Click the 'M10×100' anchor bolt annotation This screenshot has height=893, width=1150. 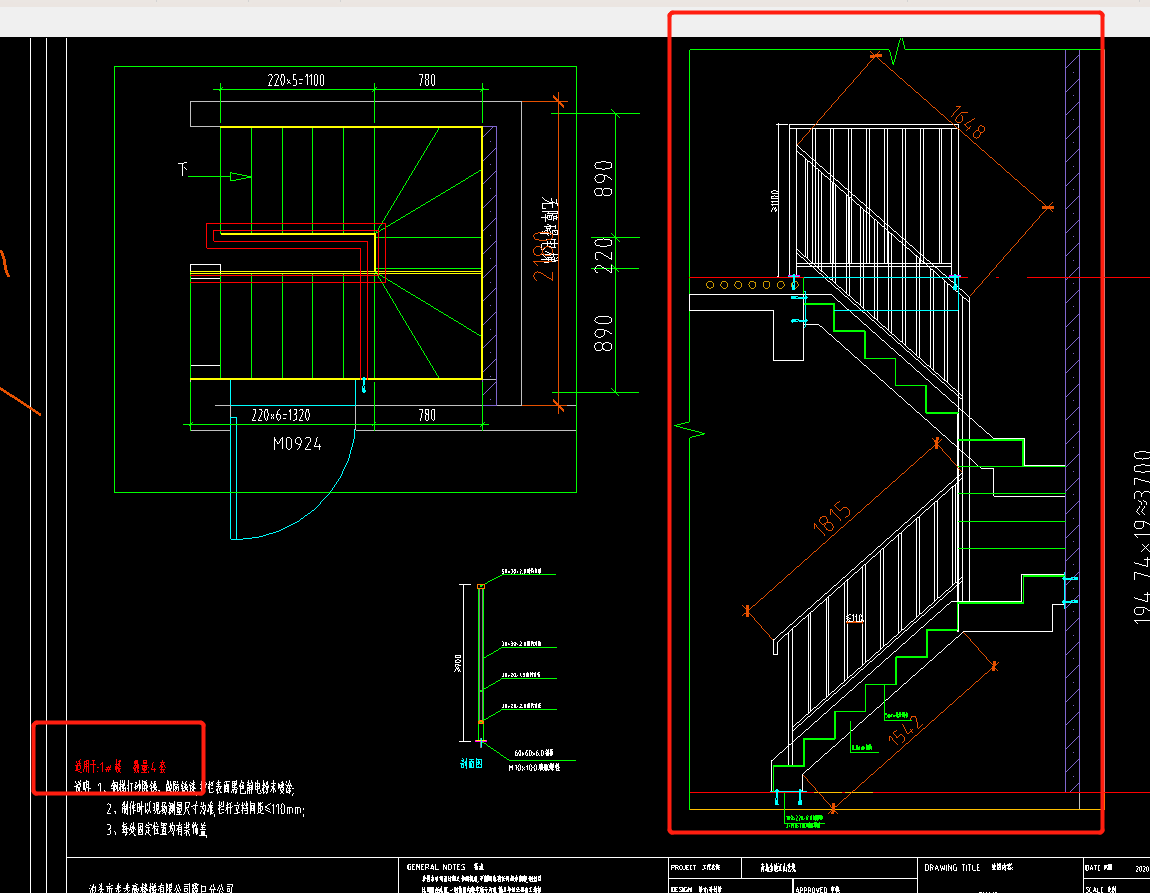point(535,768)
